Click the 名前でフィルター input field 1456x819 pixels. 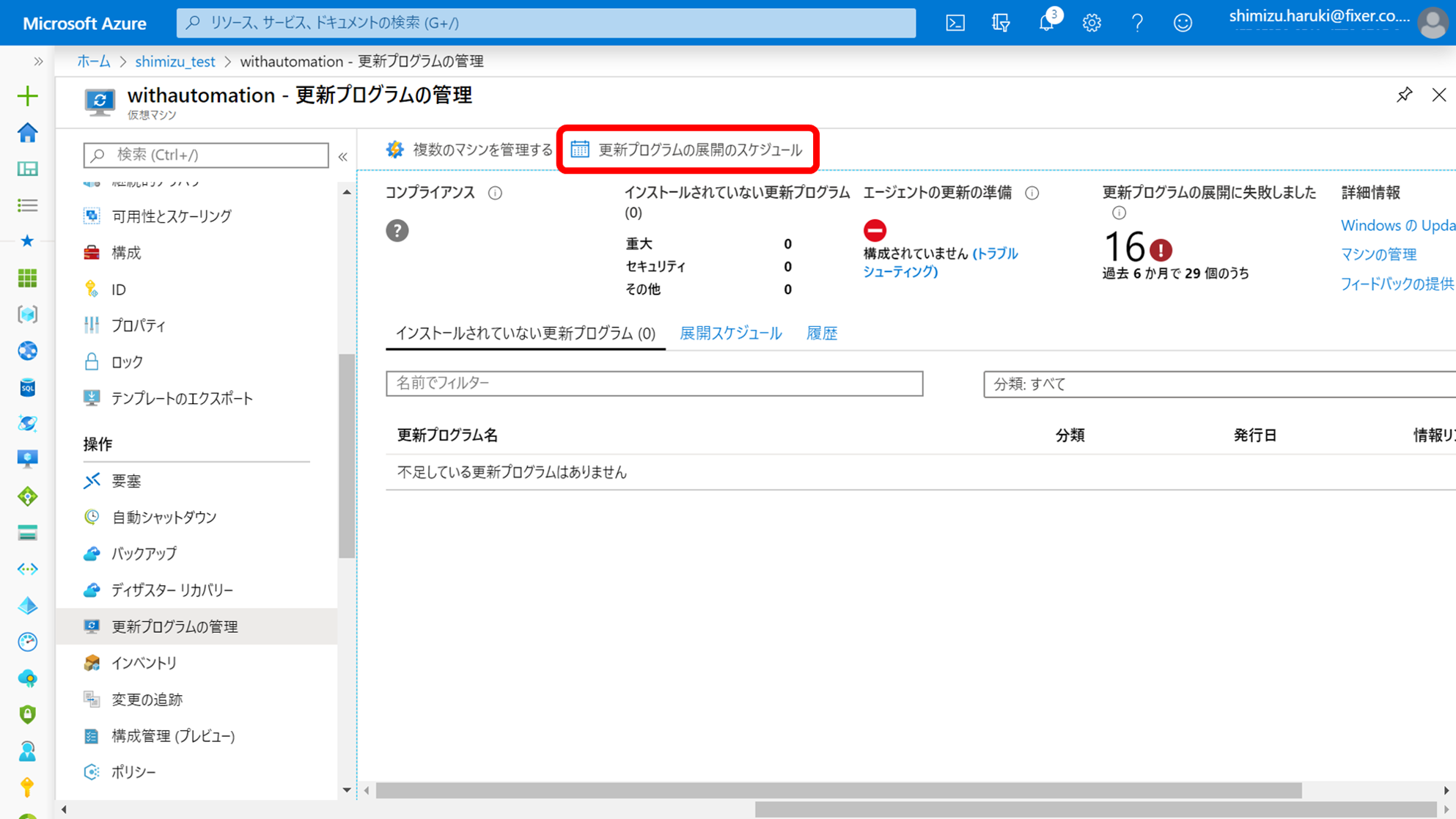click(x=654, y=383)
